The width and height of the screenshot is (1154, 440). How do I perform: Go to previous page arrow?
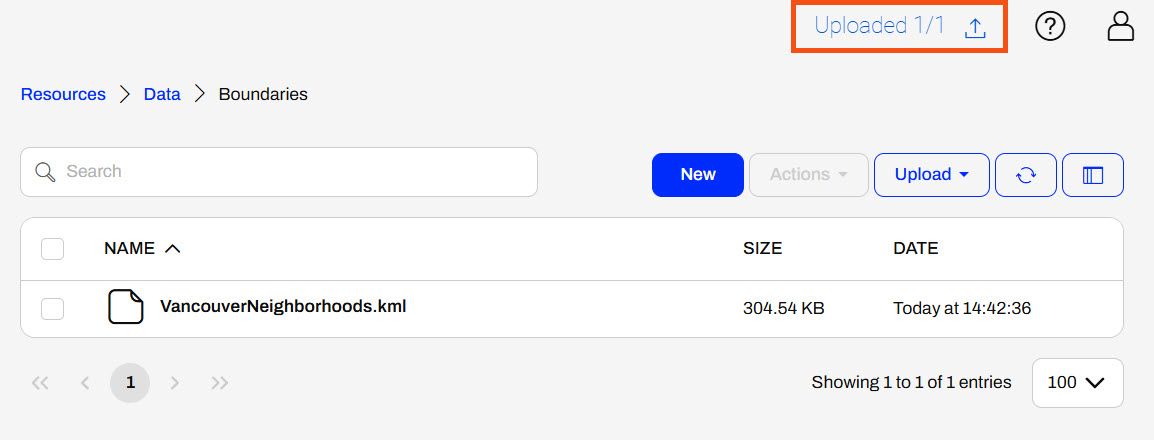coord(85,383)
